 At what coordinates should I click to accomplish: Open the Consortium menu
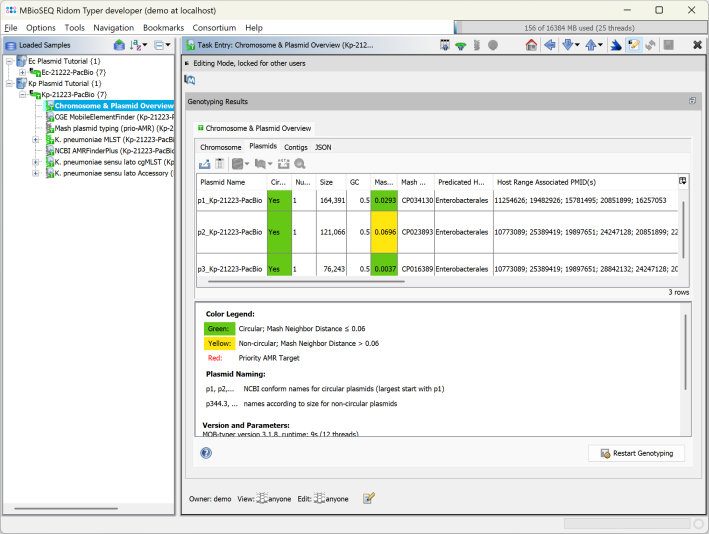click(214, 27)
